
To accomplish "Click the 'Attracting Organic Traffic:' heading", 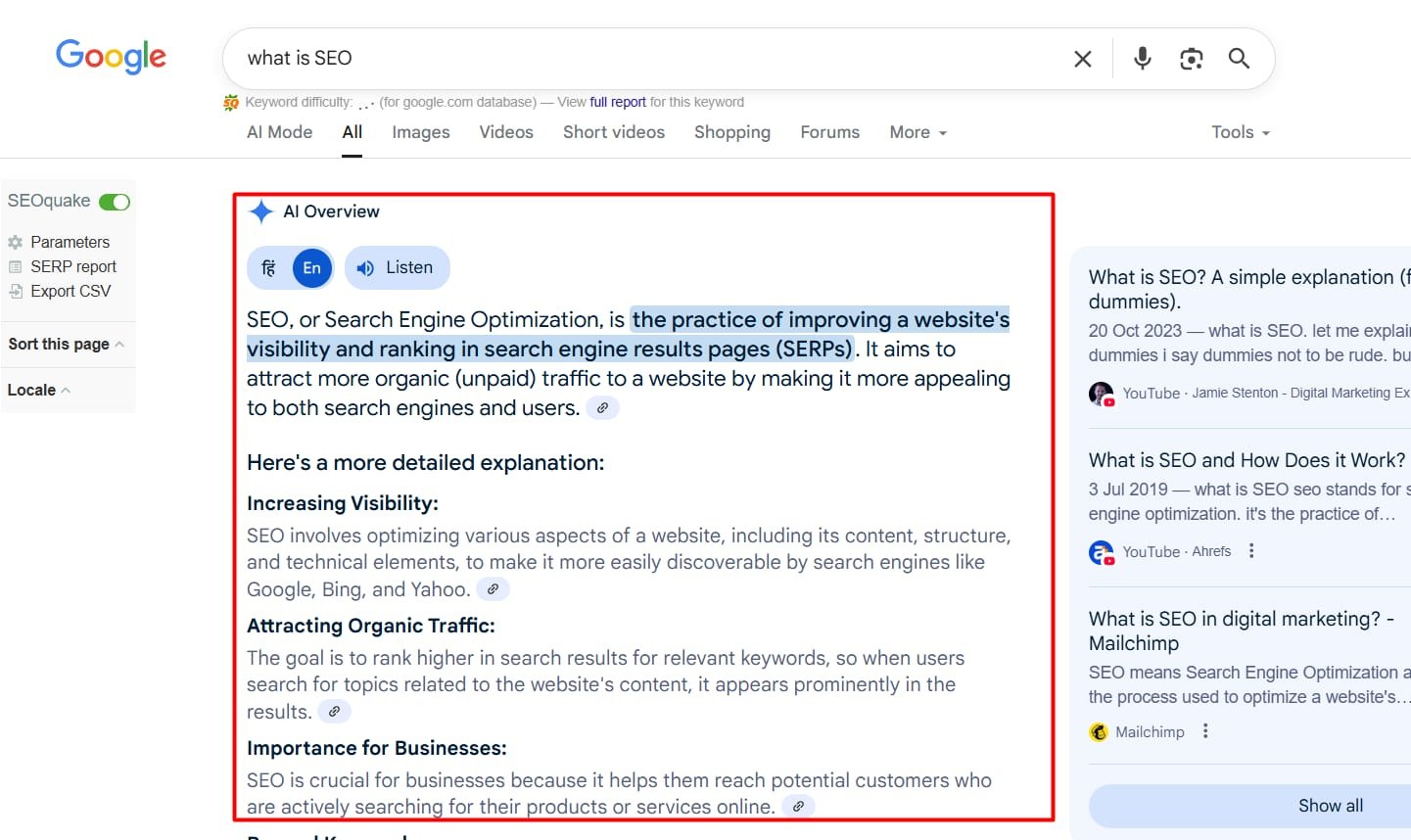I will [371, 626].
